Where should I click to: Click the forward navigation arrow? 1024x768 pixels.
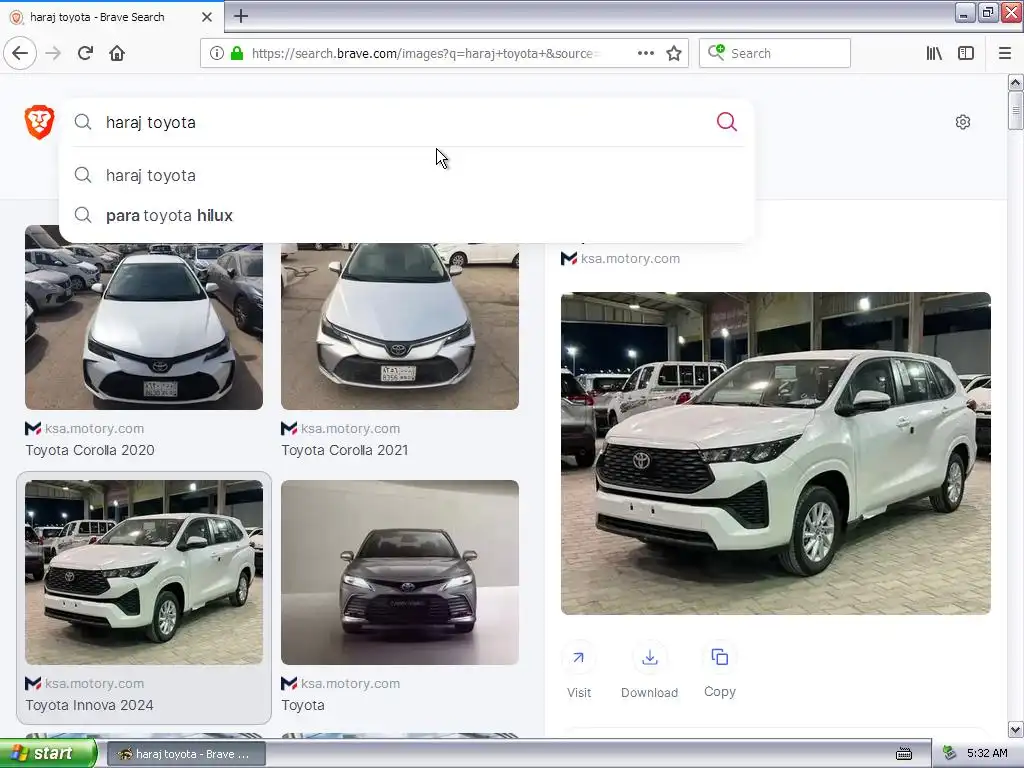[x=53, y=53]
